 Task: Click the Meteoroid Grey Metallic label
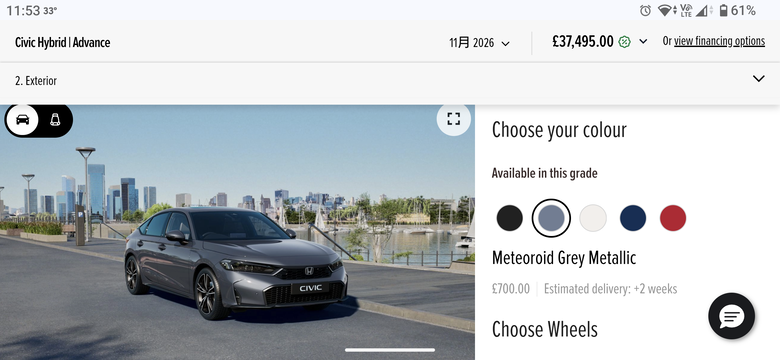[x=564, y=258]
